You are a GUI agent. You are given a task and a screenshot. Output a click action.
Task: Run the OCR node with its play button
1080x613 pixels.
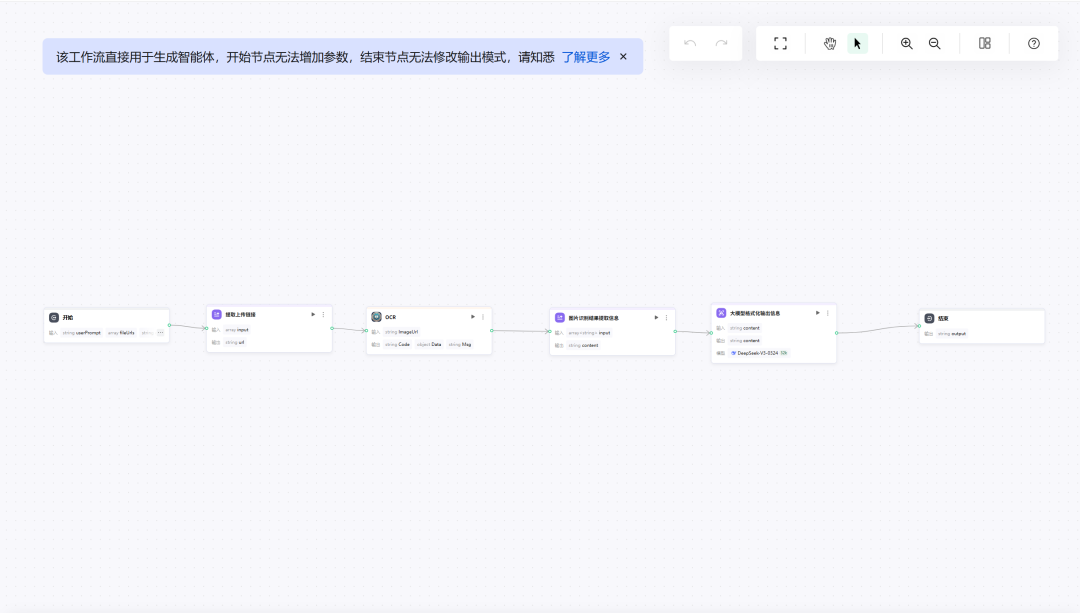[x=473, y=317]
